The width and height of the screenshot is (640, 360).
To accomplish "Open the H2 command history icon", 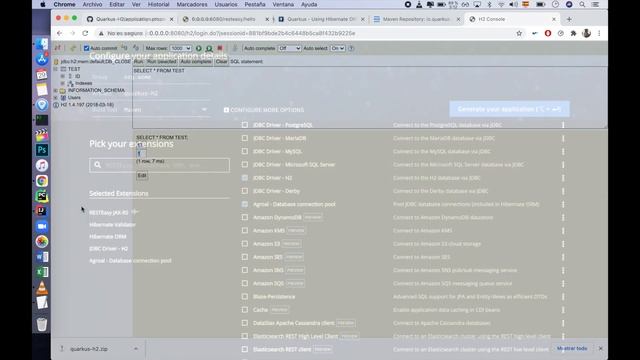I will (x=235, y=48).
